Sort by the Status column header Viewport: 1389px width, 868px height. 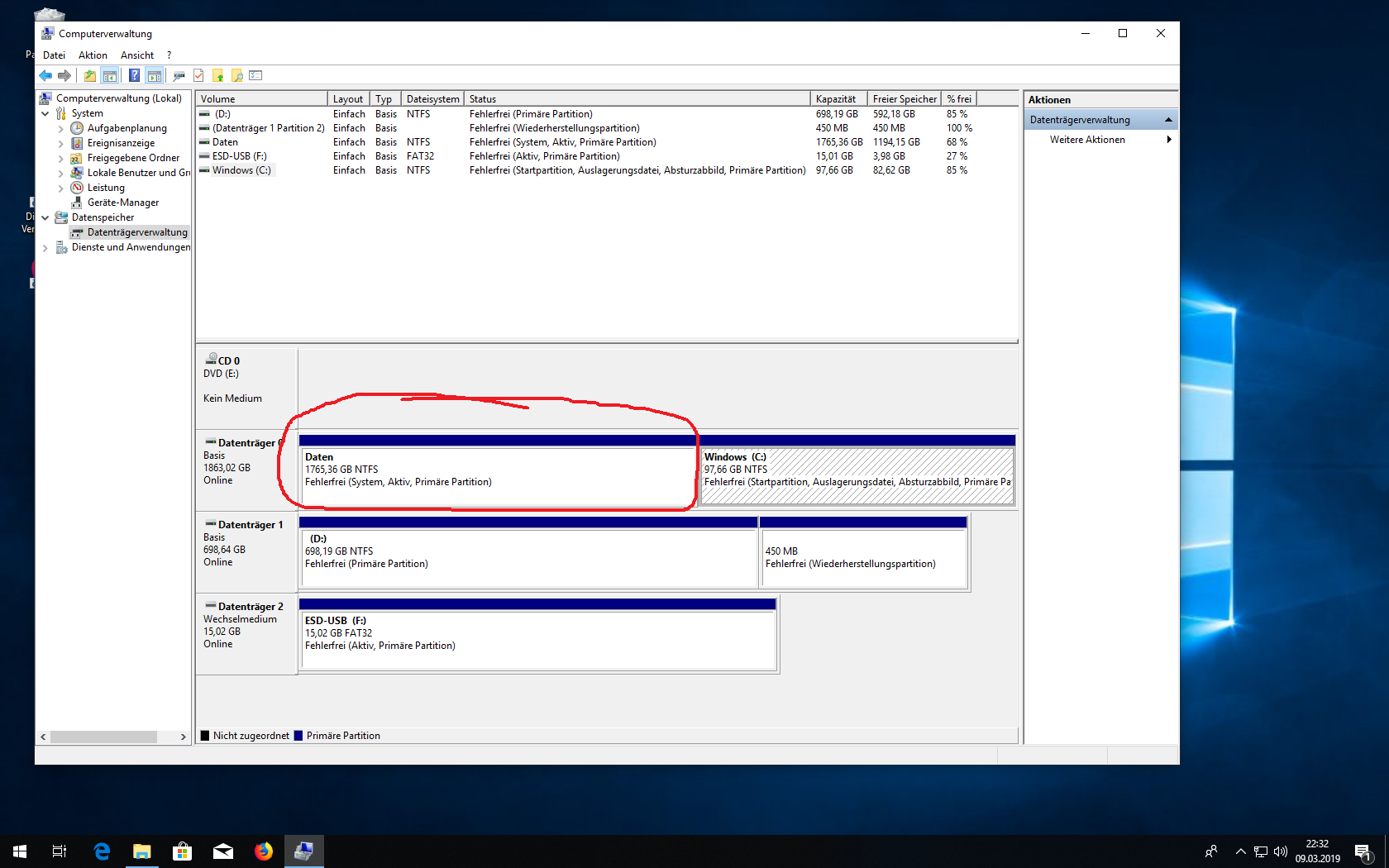point(637,98)
